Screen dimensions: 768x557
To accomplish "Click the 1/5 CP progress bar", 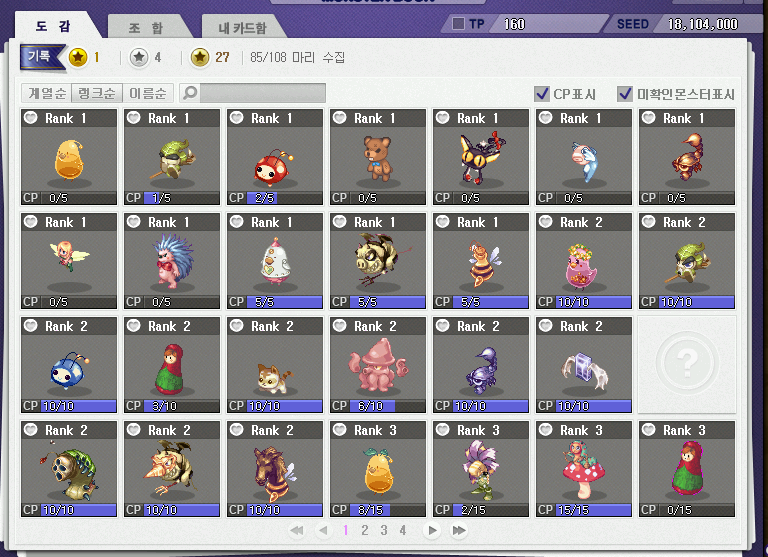I will 182,198.
